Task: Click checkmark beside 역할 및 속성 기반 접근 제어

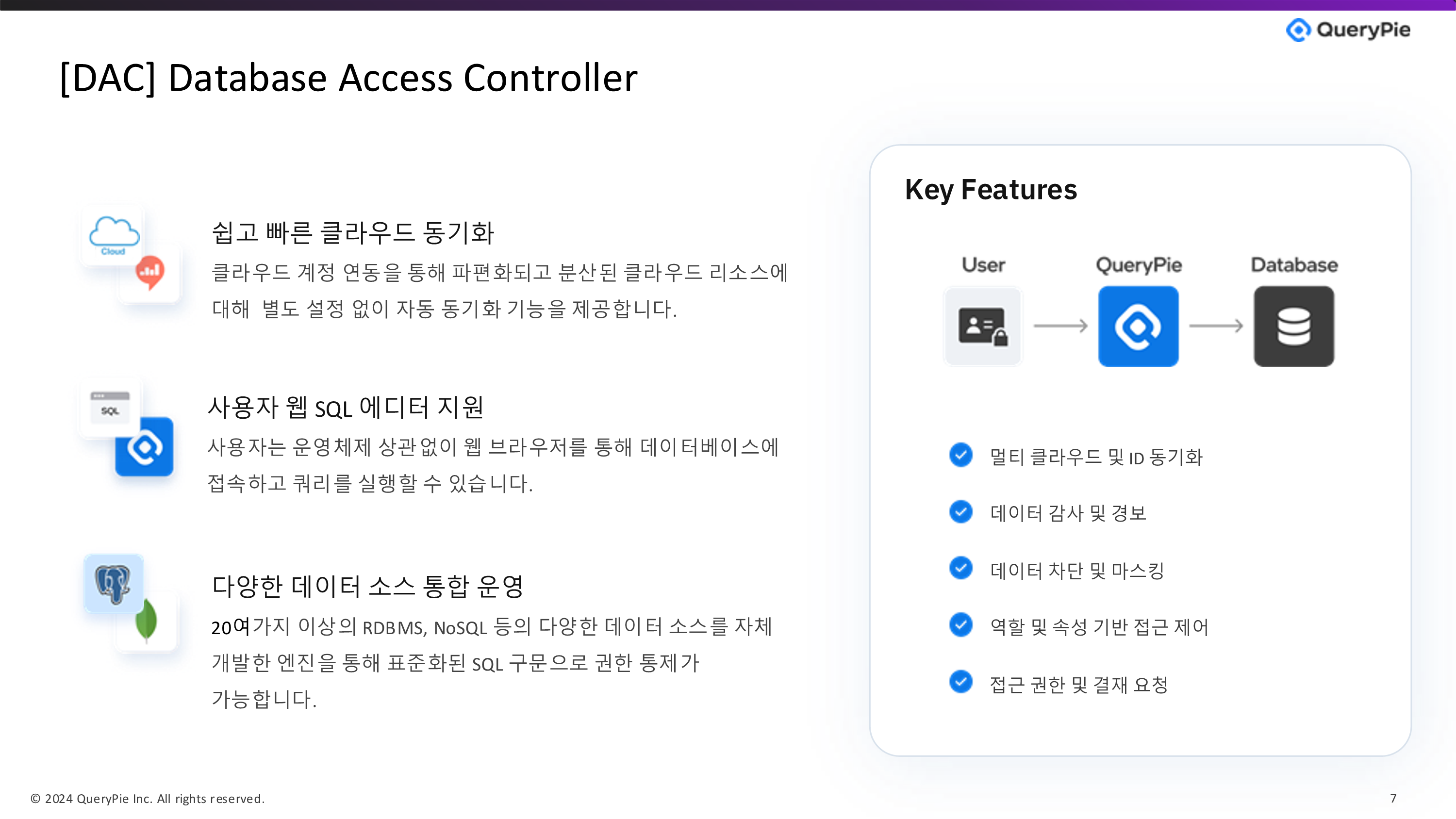Action: [960, 624]
